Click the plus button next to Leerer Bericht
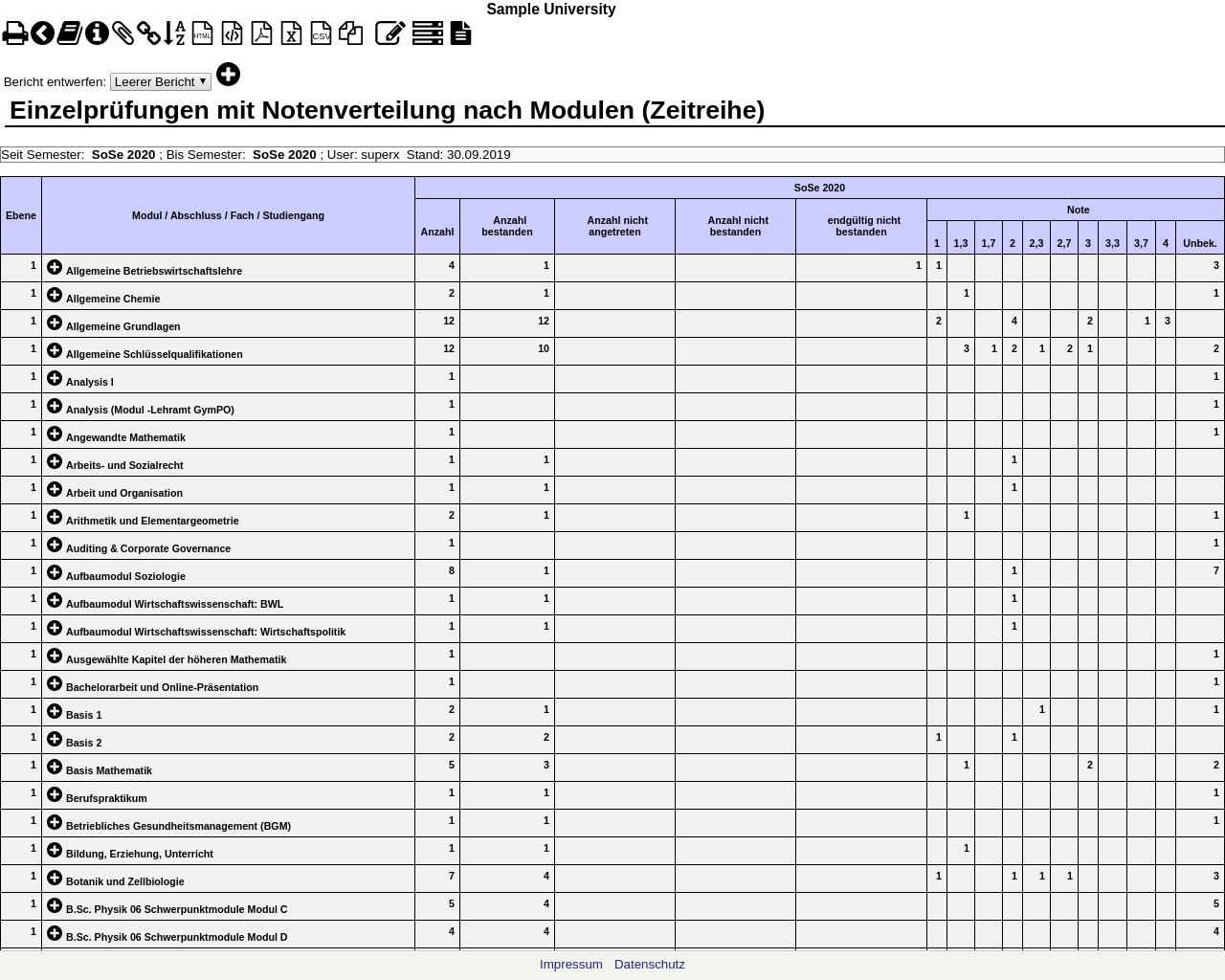 coord(228,75)
